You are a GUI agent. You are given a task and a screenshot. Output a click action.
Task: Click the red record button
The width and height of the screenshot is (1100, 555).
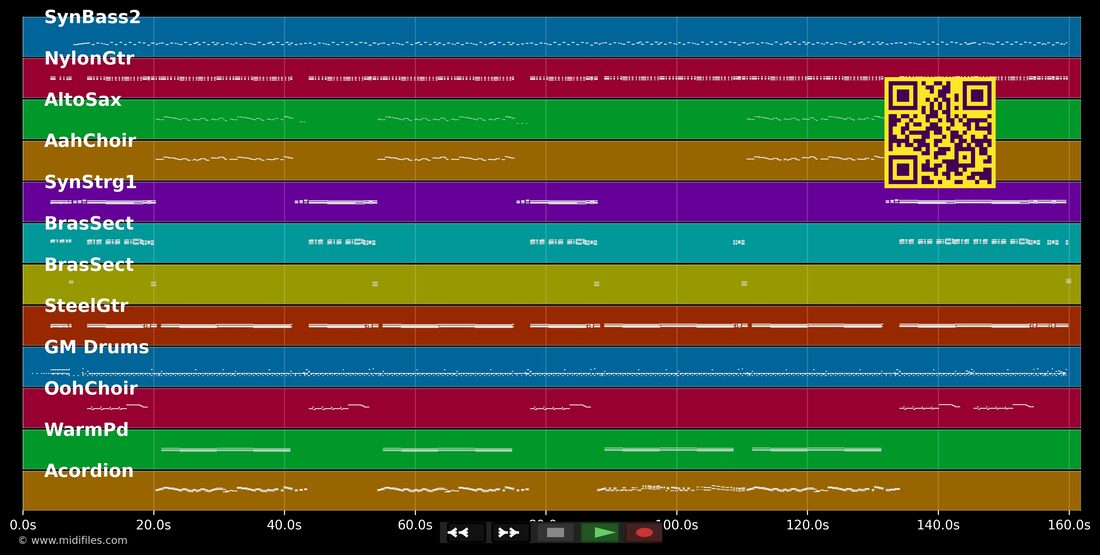coord(644,533)
